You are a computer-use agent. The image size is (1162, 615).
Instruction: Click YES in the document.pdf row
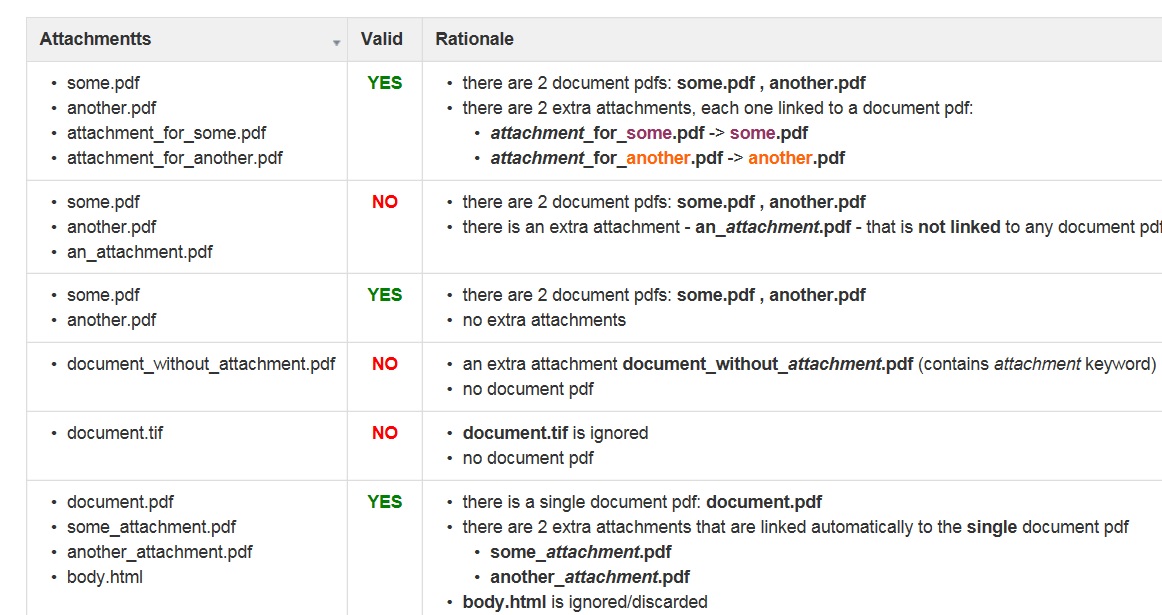(x=385, y=502)
